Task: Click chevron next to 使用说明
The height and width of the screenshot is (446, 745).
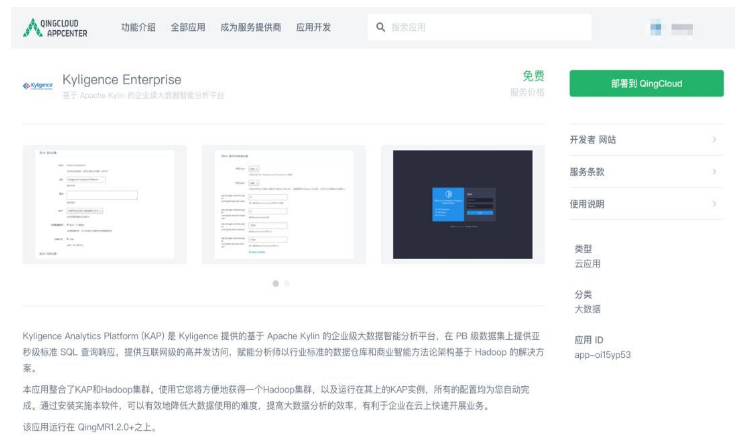Action: [x=714, y=204]
